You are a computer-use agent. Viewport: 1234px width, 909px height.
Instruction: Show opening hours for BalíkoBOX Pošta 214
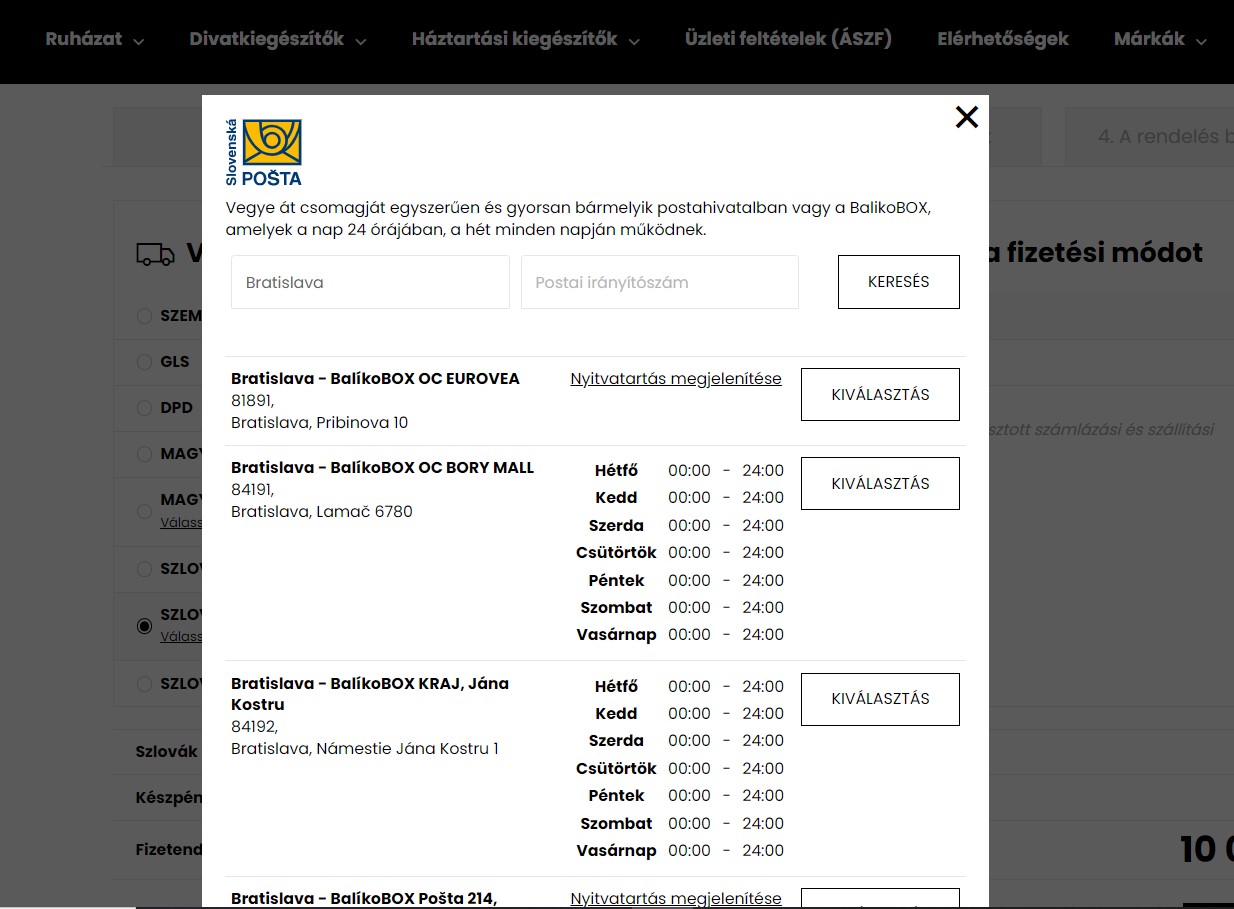point(676,898)
